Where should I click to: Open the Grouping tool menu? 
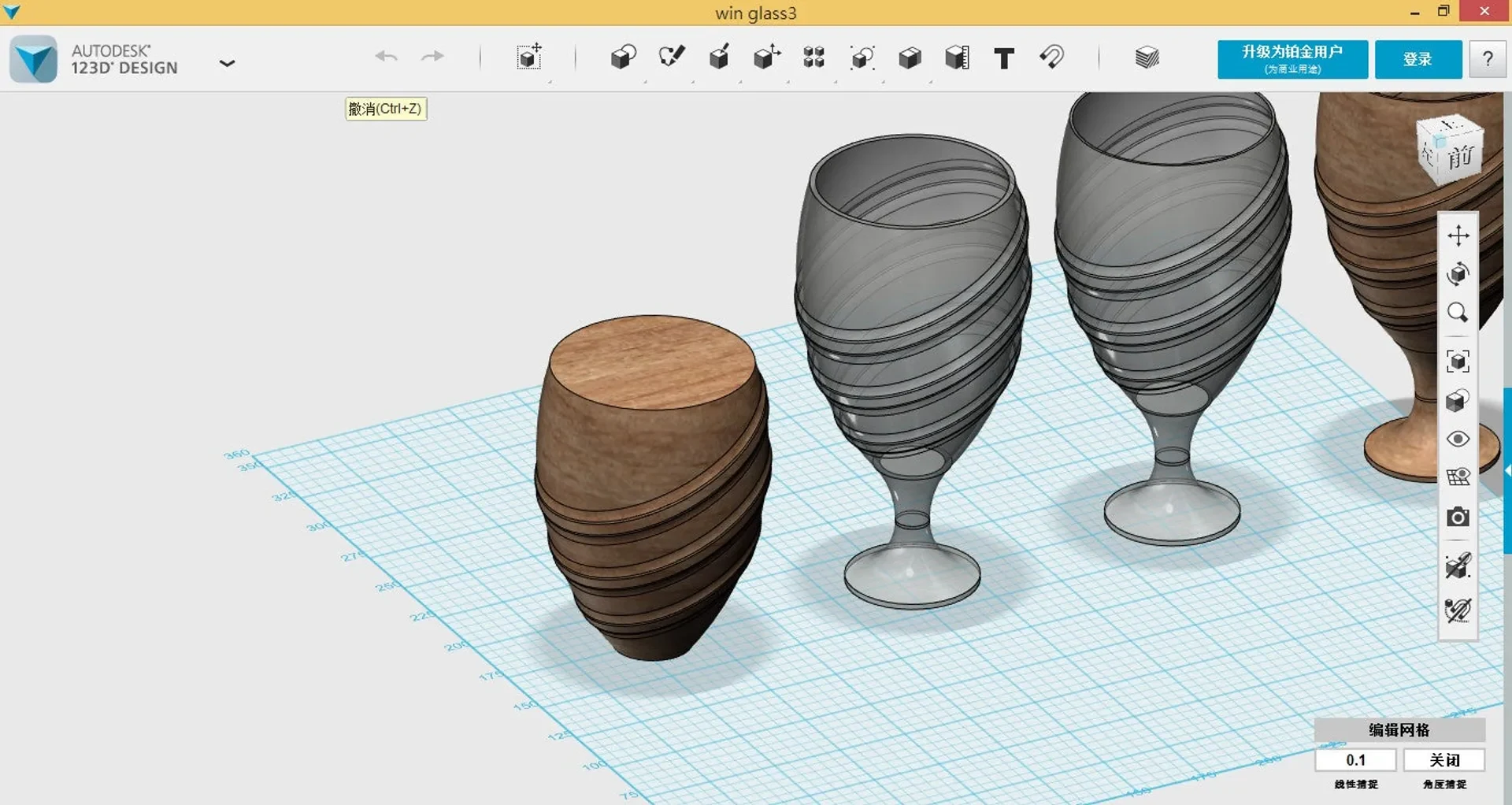[x=862, y=57]
